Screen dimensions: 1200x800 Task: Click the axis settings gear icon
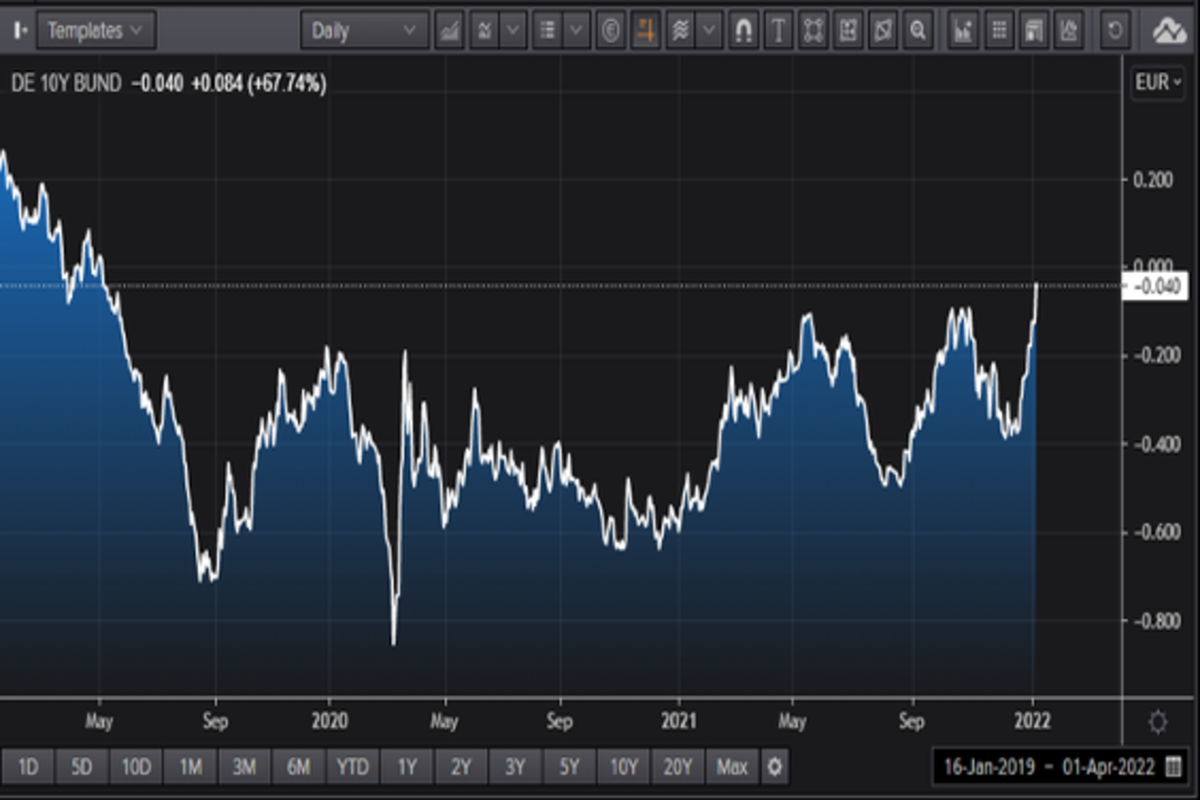[x=1158, y=721]
